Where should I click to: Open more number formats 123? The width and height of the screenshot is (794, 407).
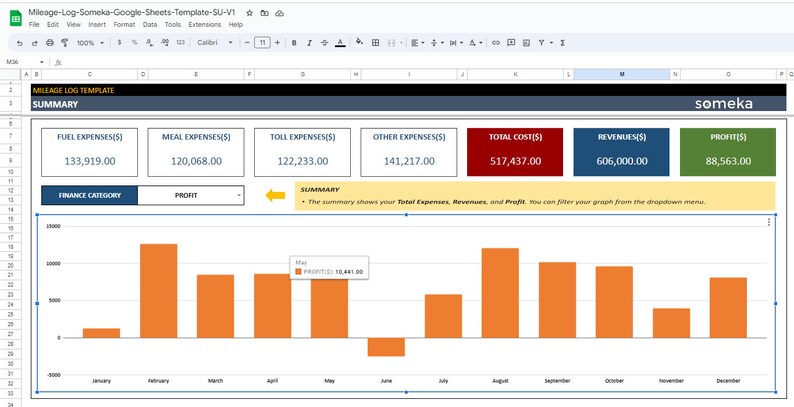point(180,43)
